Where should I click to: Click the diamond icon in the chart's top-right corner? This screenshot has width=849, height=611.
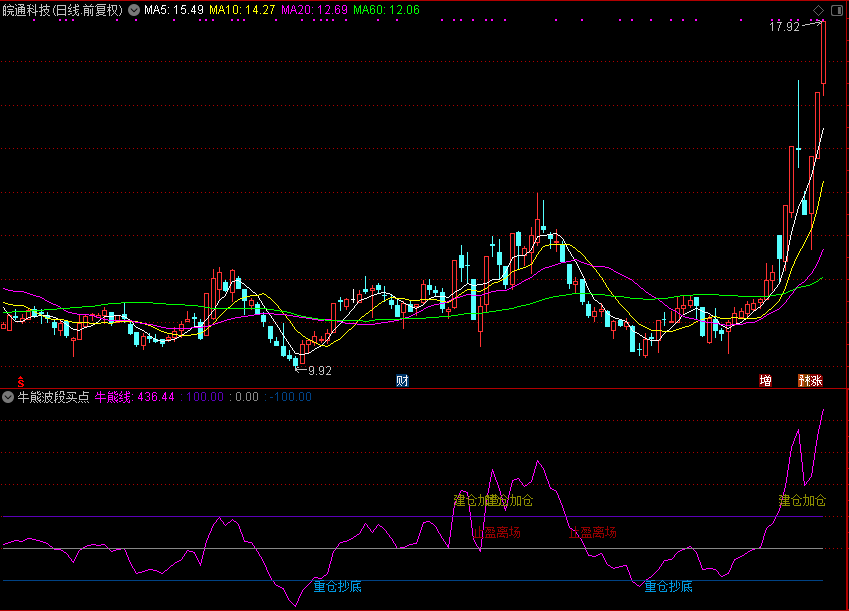(819, 10)
